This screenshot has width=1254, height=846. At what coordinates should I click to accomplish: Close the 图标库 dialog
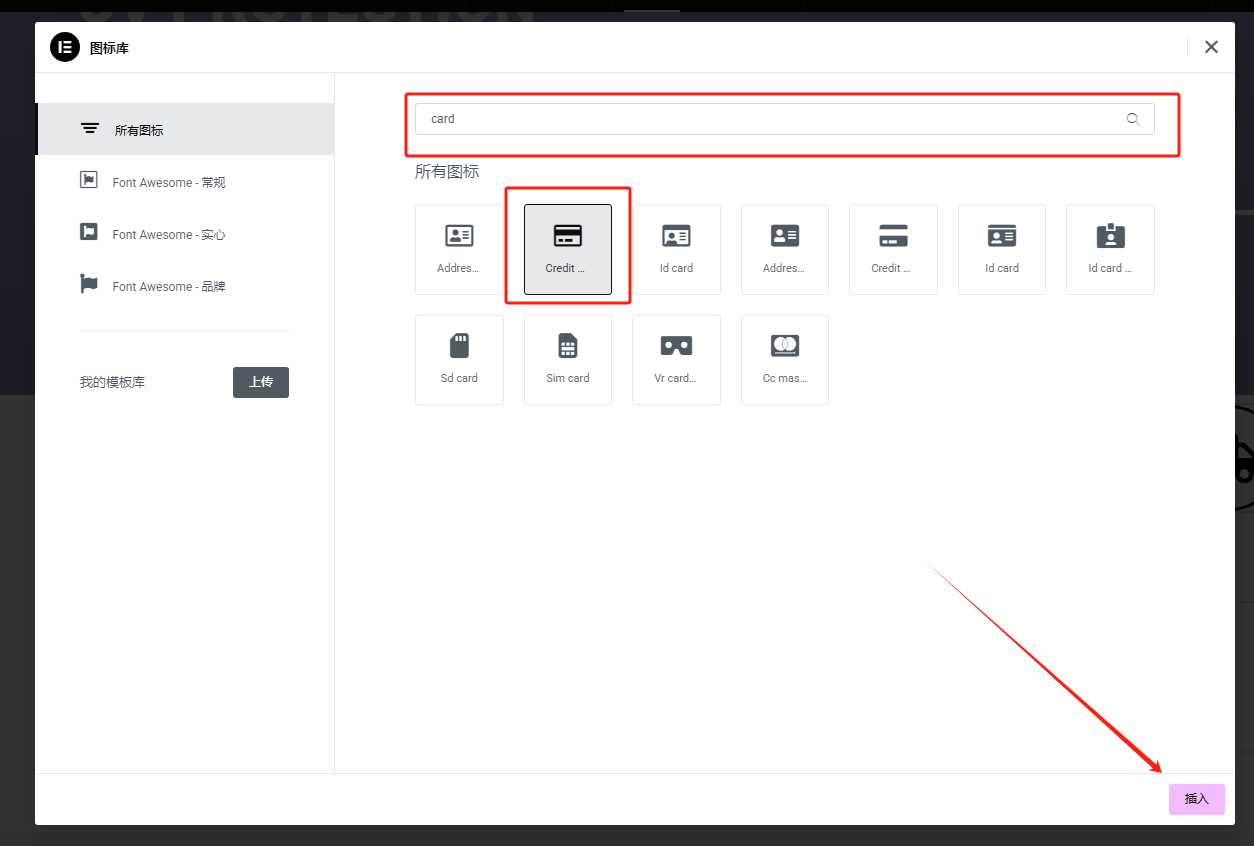pyautogui.click(x=1211, y=47)
